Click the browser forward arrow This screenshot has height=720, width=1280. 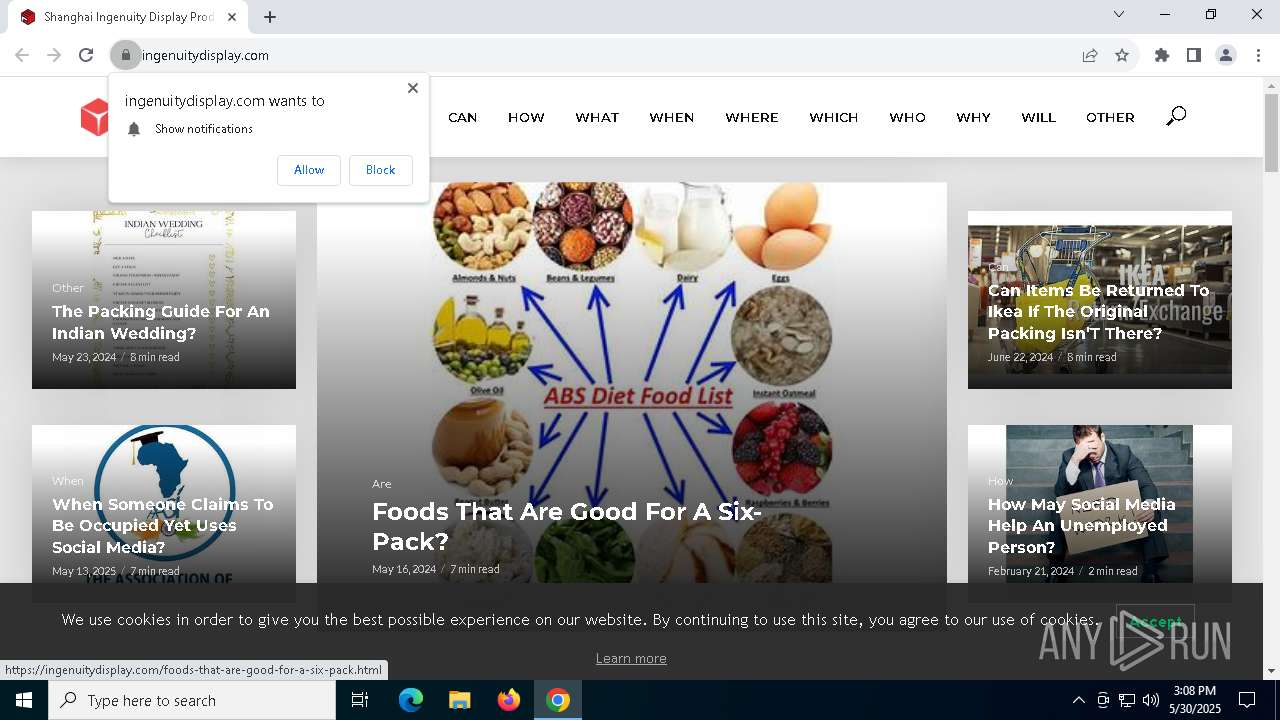(54, 55)
